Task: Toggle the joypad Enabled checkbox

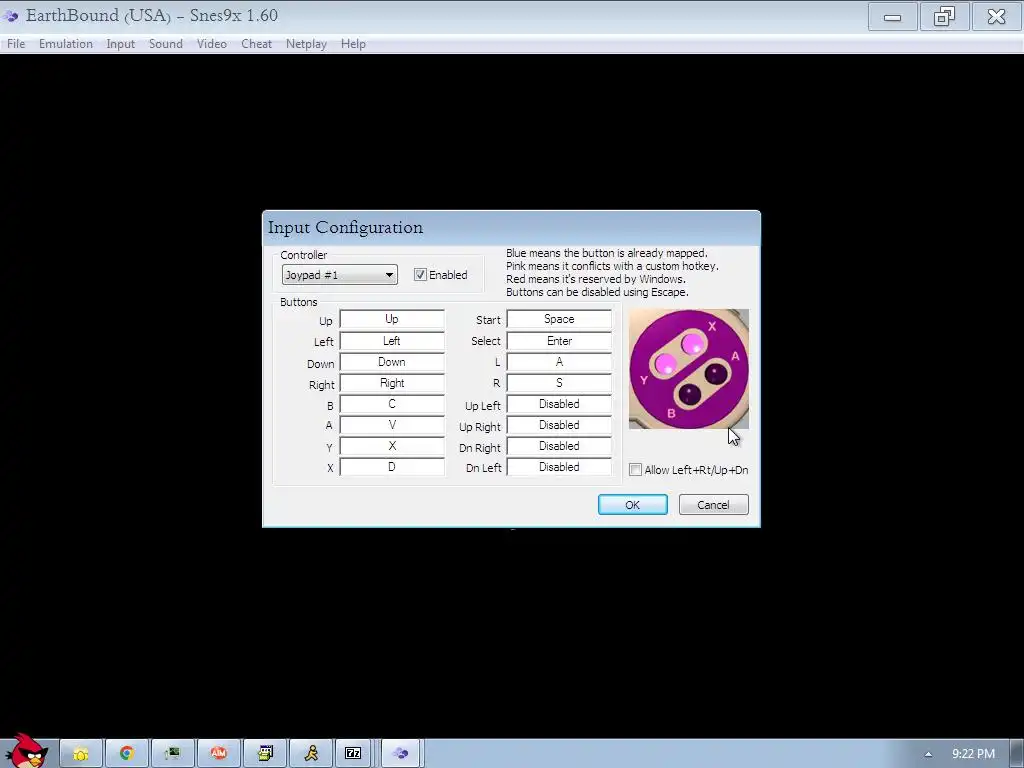Action: pos(420,275)
